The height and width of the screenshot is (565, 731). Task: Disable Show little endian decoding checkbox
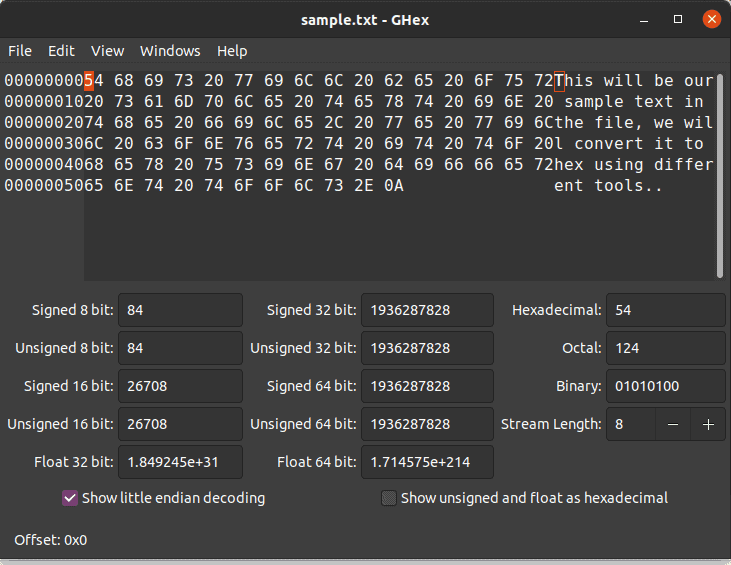(x=70, y=497)
